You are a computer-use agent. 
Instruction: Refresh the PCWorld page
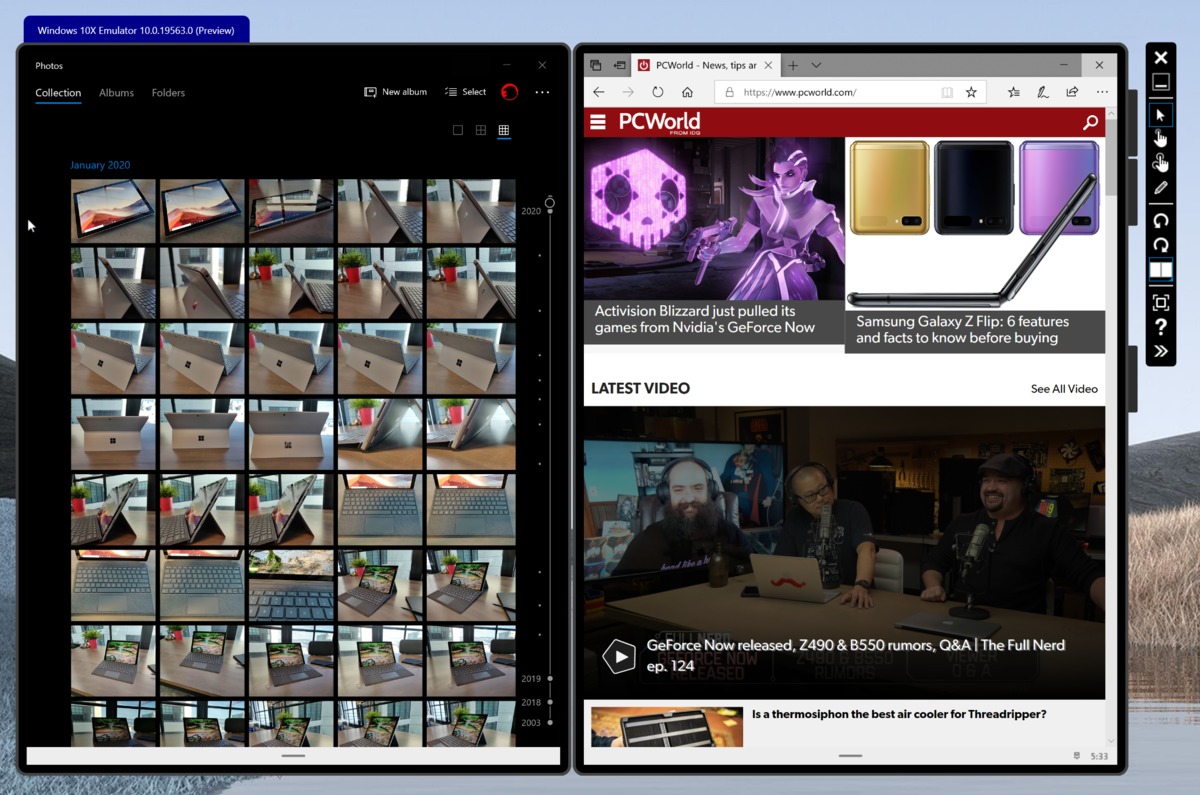tap(657, 92)
